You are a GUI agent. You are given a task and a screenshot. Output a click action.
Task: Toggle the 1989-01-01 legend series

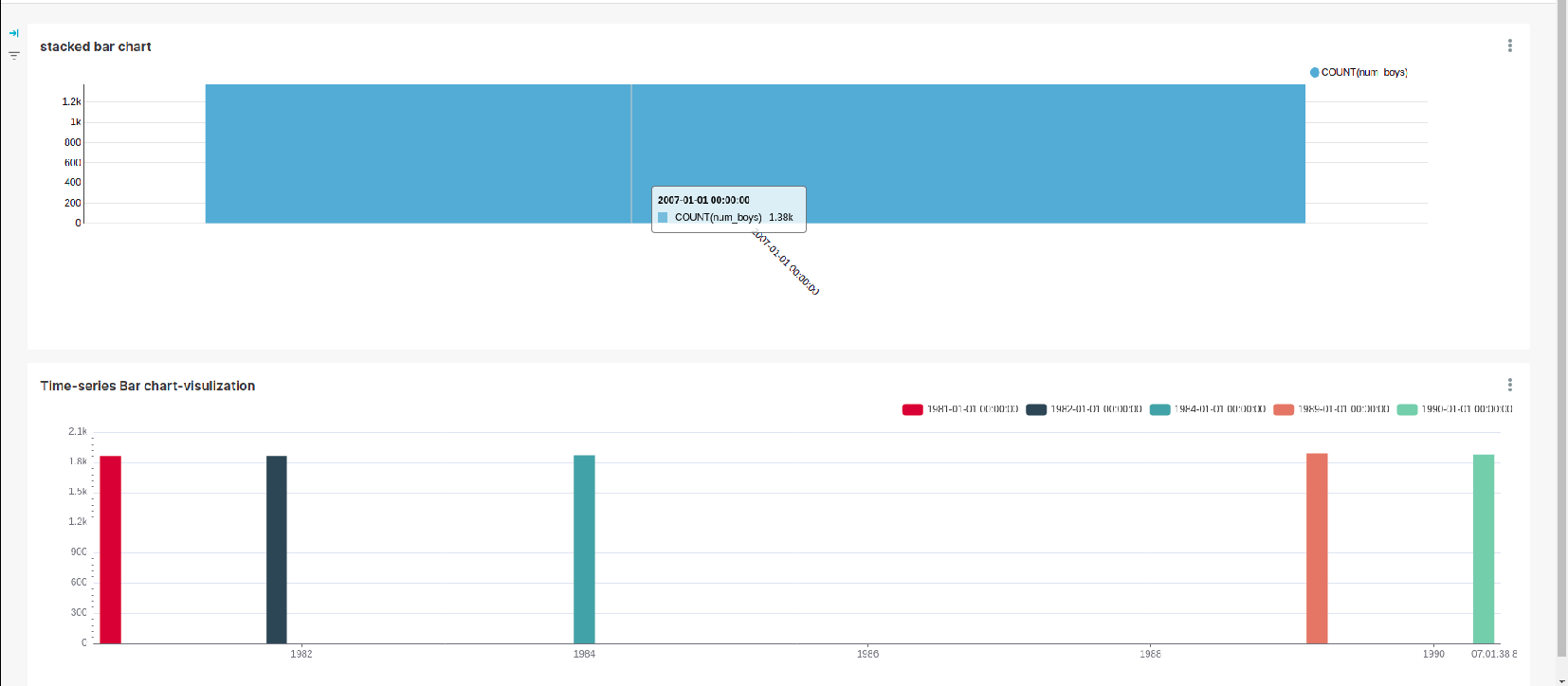1332,409
